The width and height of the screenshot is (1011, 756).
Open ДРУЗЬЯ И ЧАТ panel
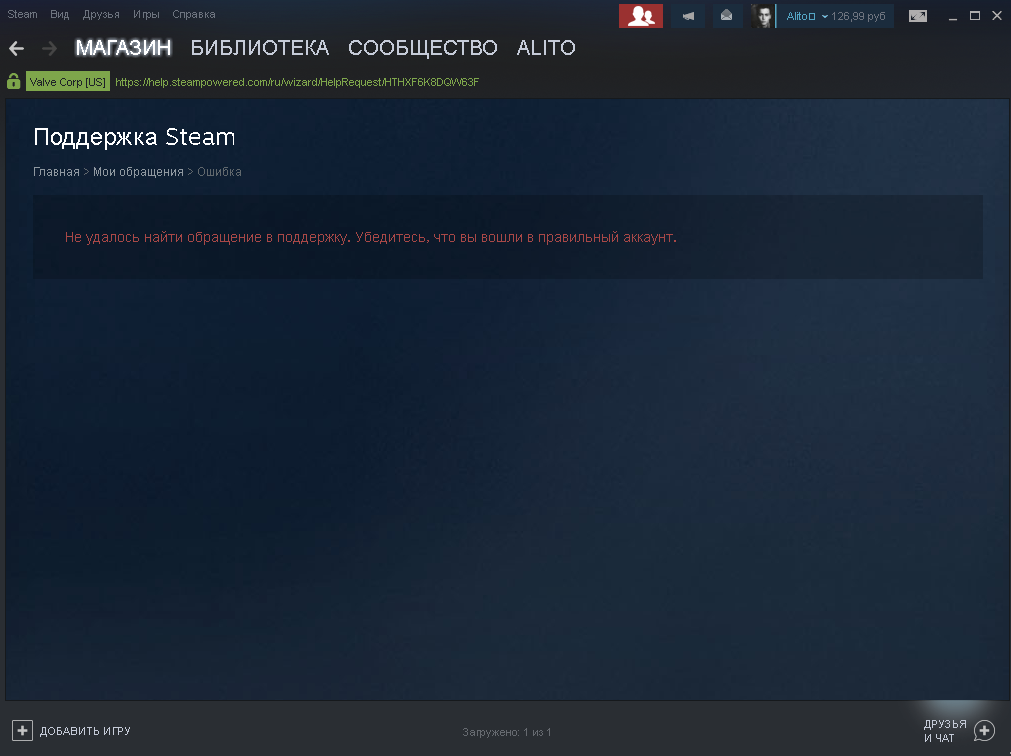pos(945,731)
